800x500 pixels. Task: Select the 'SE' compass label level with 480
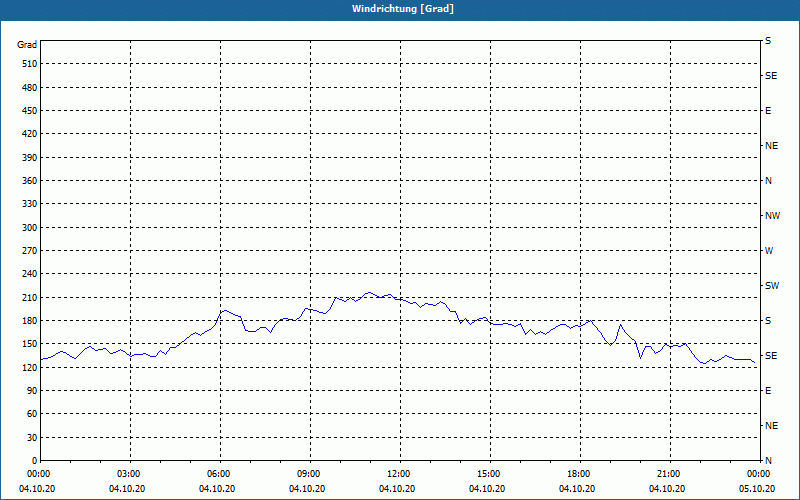[x=771, y=76]
